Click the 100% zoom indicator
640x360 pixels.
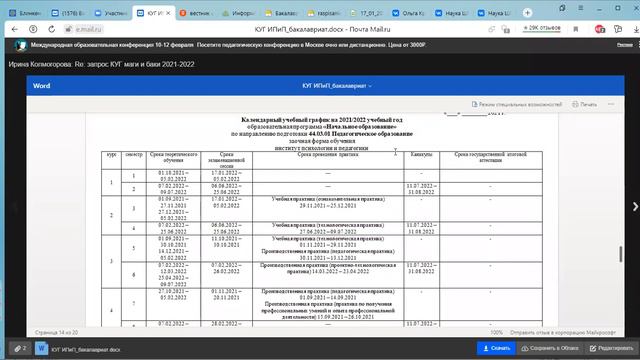[497, 333]
